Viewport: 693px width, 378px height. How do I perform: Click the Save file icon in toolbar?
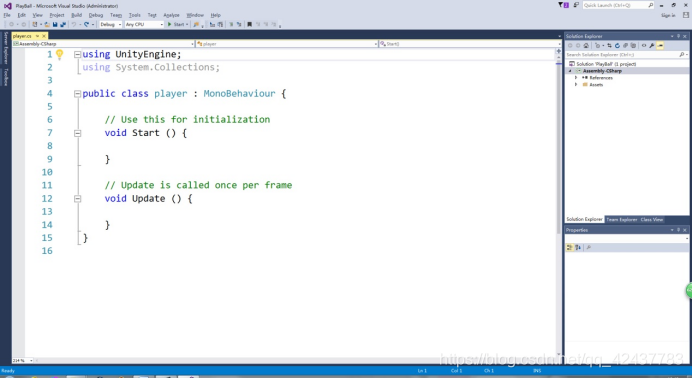(55, 24)
